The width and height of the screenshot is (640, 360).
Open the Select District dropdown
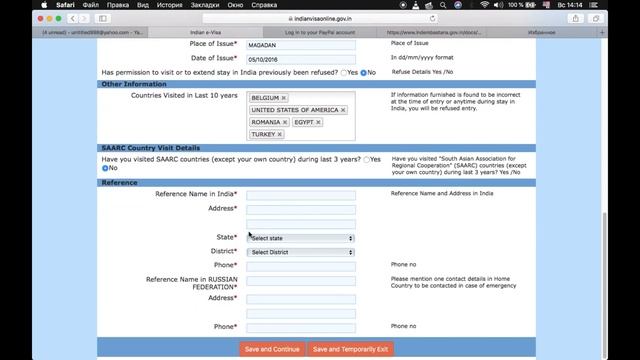tap(301, 252)
